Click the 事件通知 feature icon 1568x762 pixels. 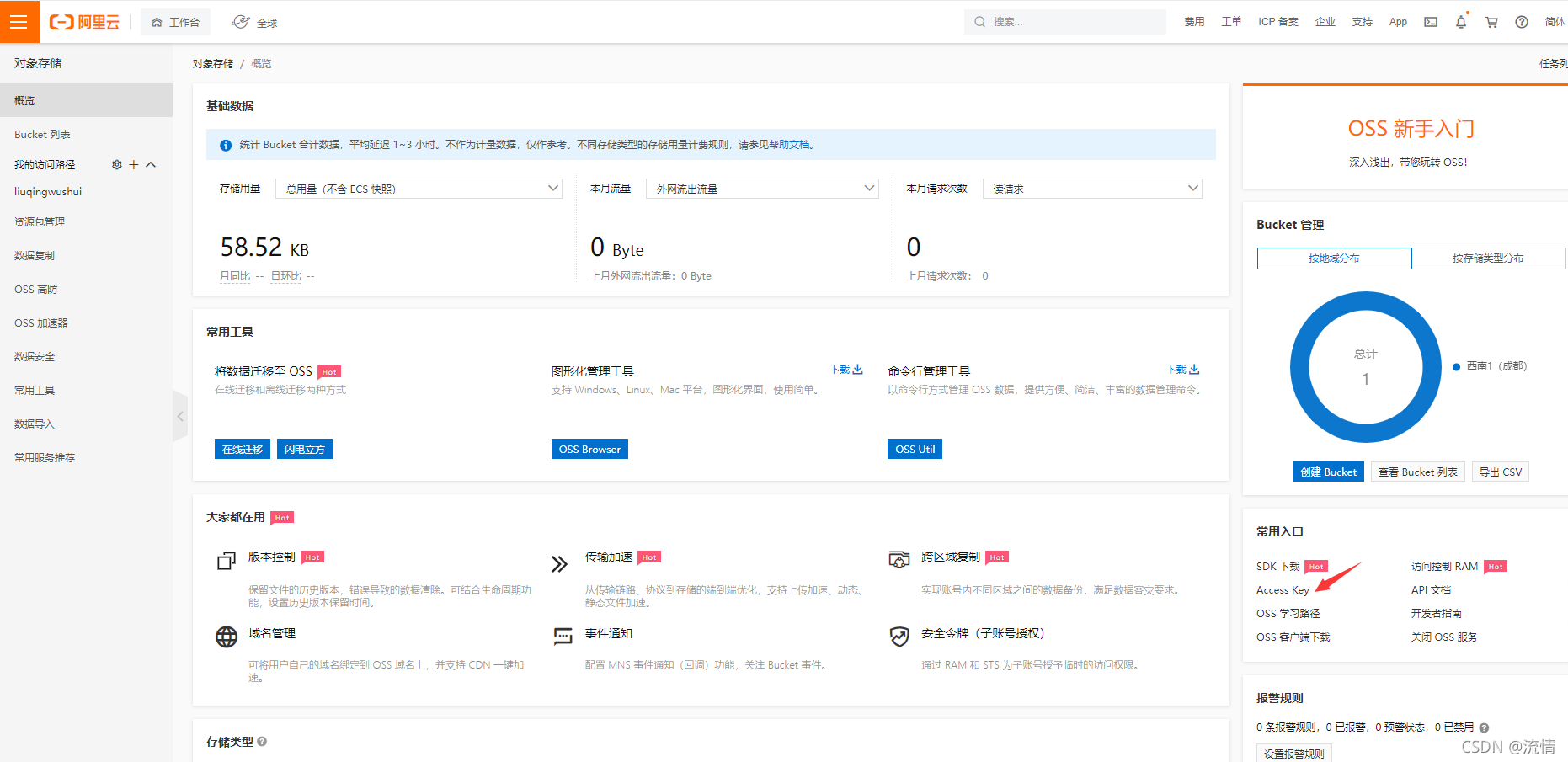[x=563, y=636]
